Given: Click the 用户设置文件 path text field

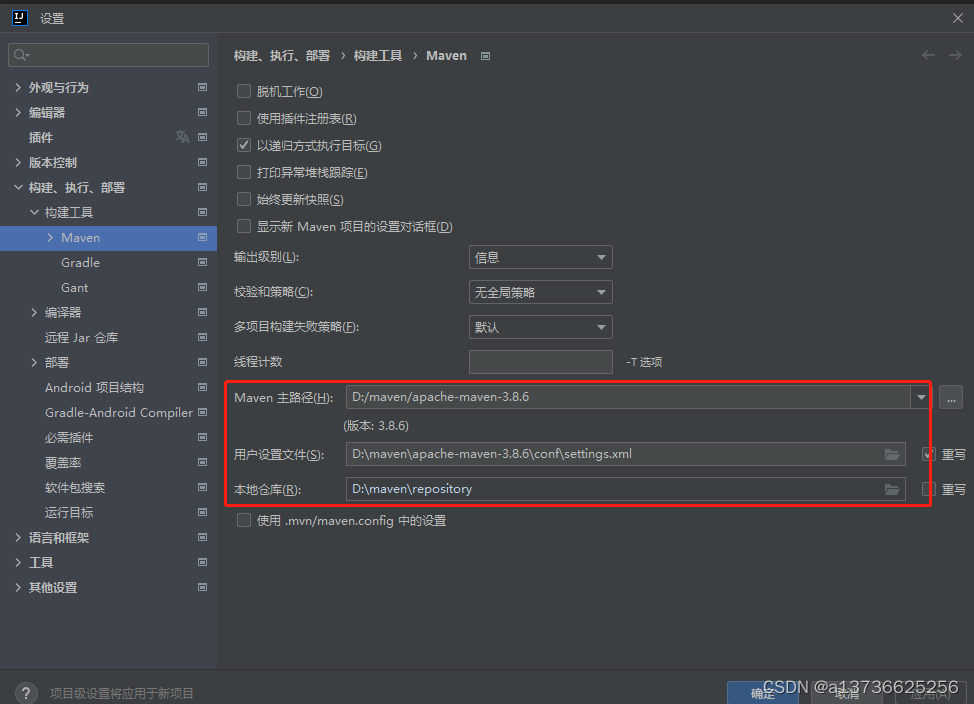Looking at the screenshot, I should click(x=626, y=454).
